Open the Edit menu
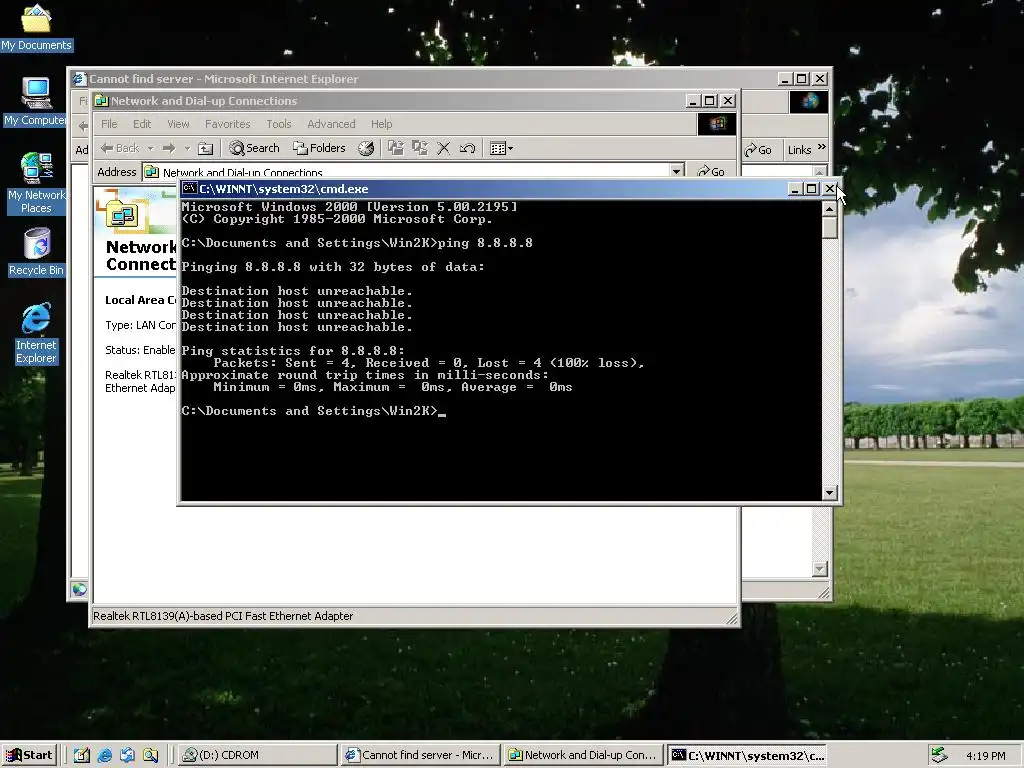Image resolution: width=1024 pixels, height=768 pixels. point(142,124)
